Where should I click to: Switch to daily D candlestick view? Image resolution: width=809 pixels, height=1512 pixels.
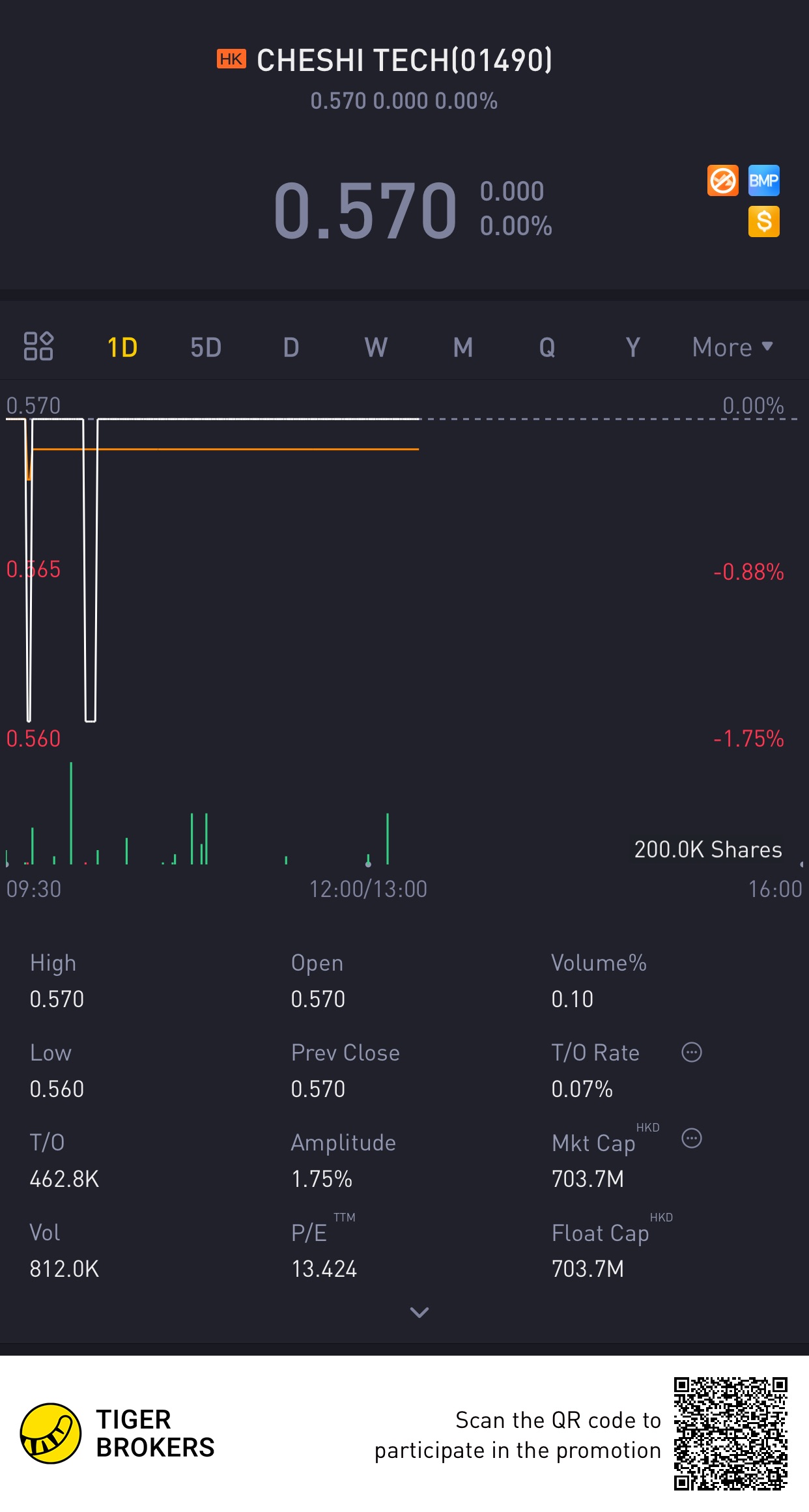click(x=291, y=347)
